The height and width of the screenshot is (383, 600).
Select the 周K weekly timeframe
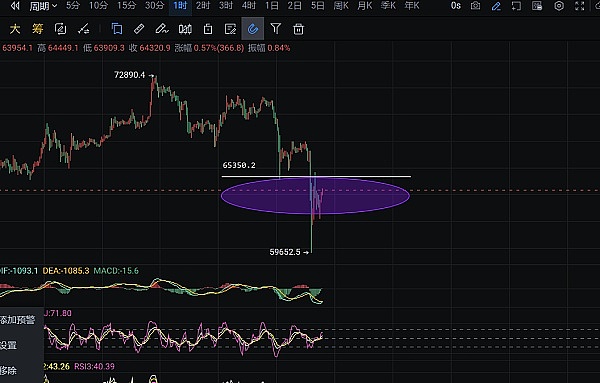click(341, 6)
